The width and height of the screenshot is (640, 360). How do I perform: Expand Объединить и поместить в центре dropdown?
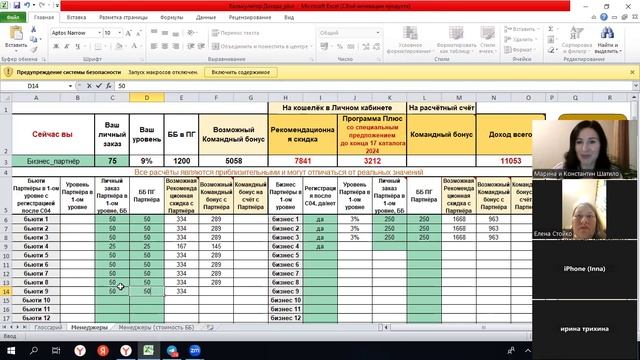[311, 47]
